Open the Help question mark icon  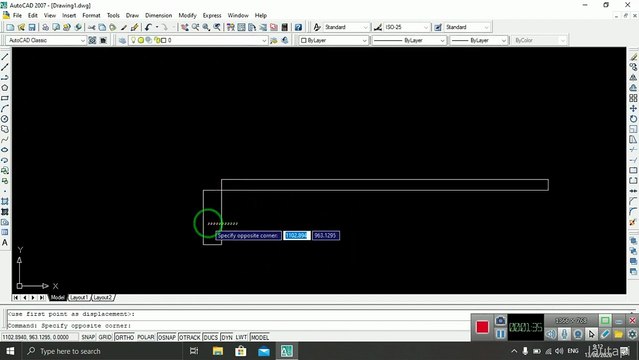click(x=298, y=27)
